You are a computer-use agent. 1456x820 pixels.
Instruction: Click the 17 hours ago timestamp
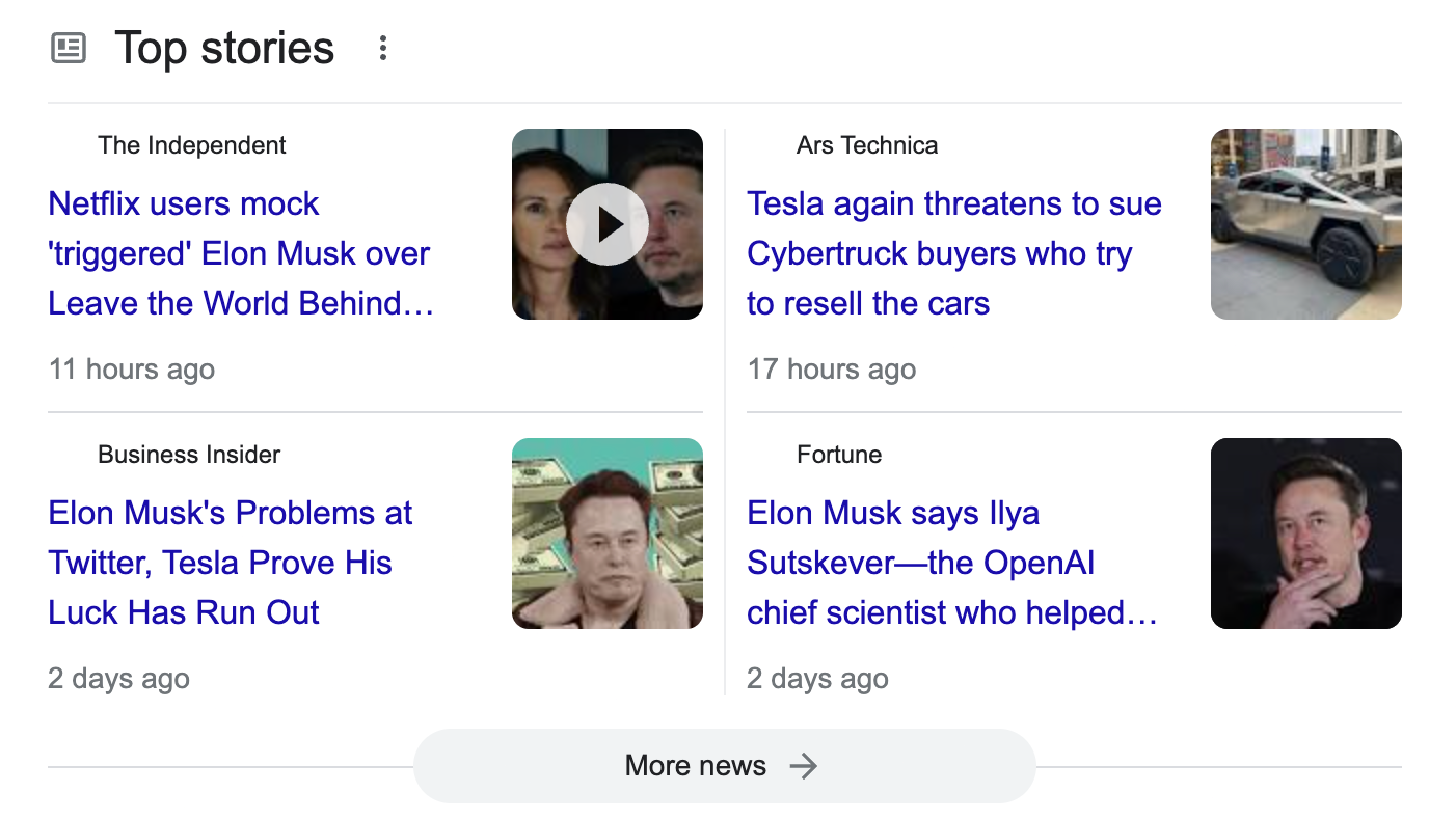coord(831,370)
